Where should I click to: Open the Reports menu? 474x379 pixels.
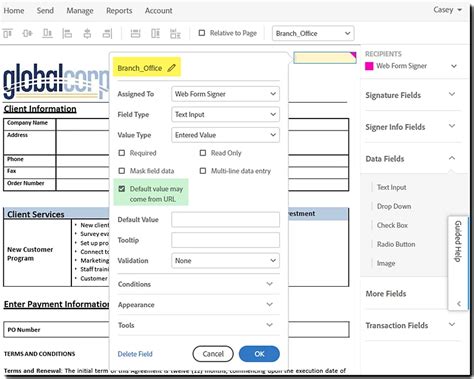point(119,11)
